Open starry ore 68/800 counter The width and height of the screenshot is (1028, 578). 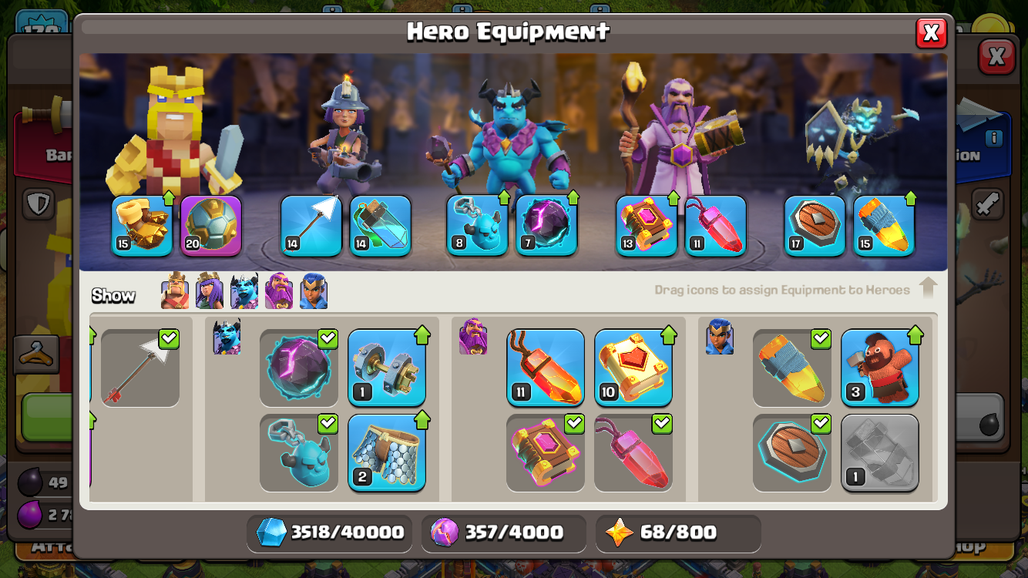click(x=678, y=533)
